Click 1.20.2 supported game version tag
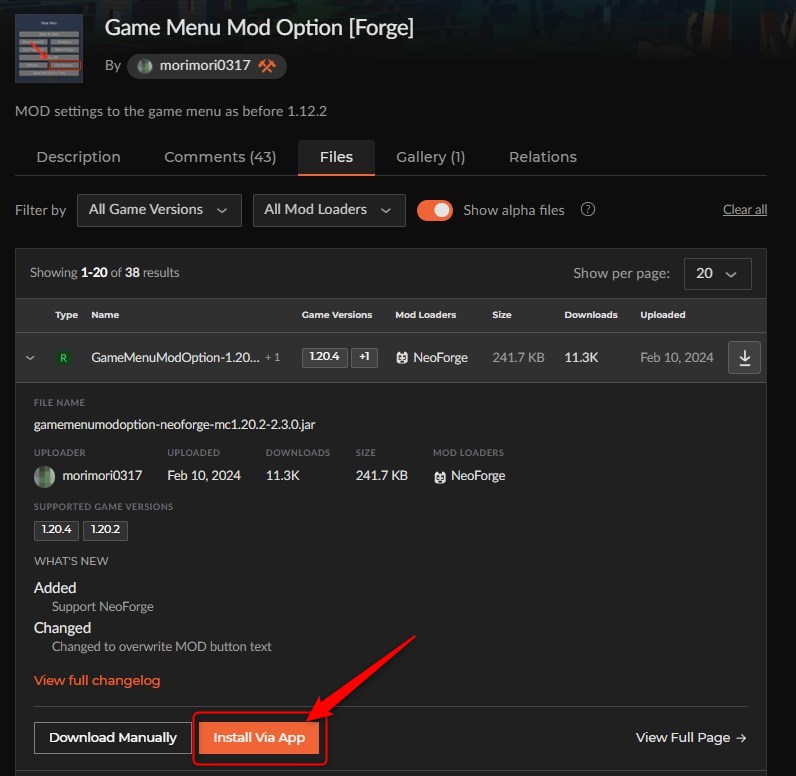The width and height of the screenshot is (796, 776). (x=105, y=530)
